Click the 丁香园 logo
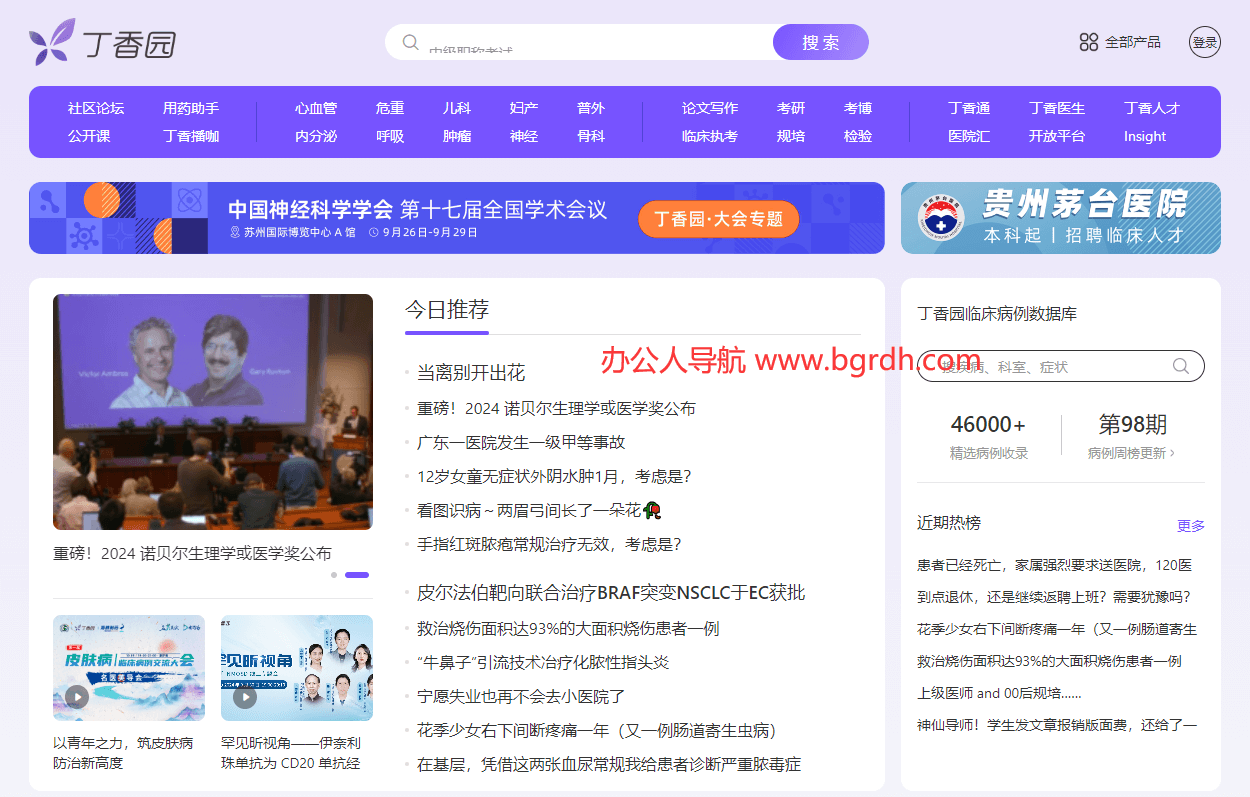1250x797 pixels. [100, 42]
